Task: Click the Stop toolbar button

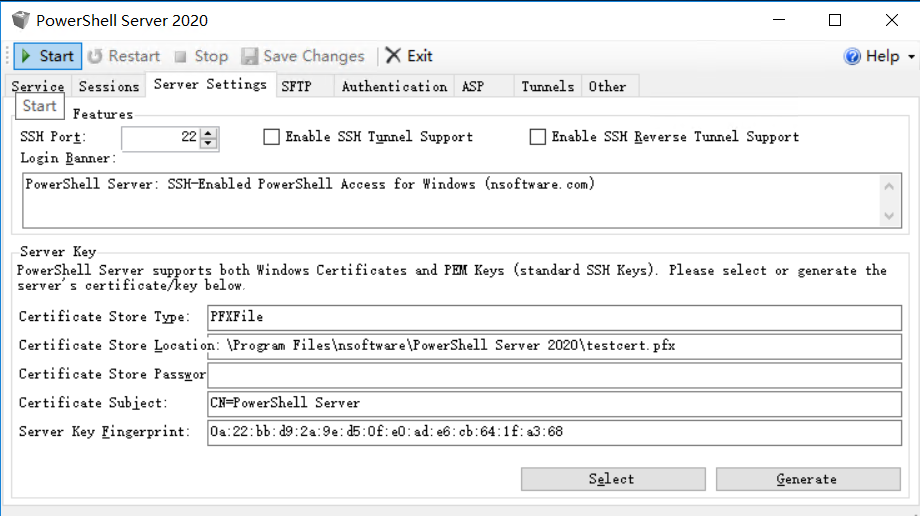Action: [201, 56]
